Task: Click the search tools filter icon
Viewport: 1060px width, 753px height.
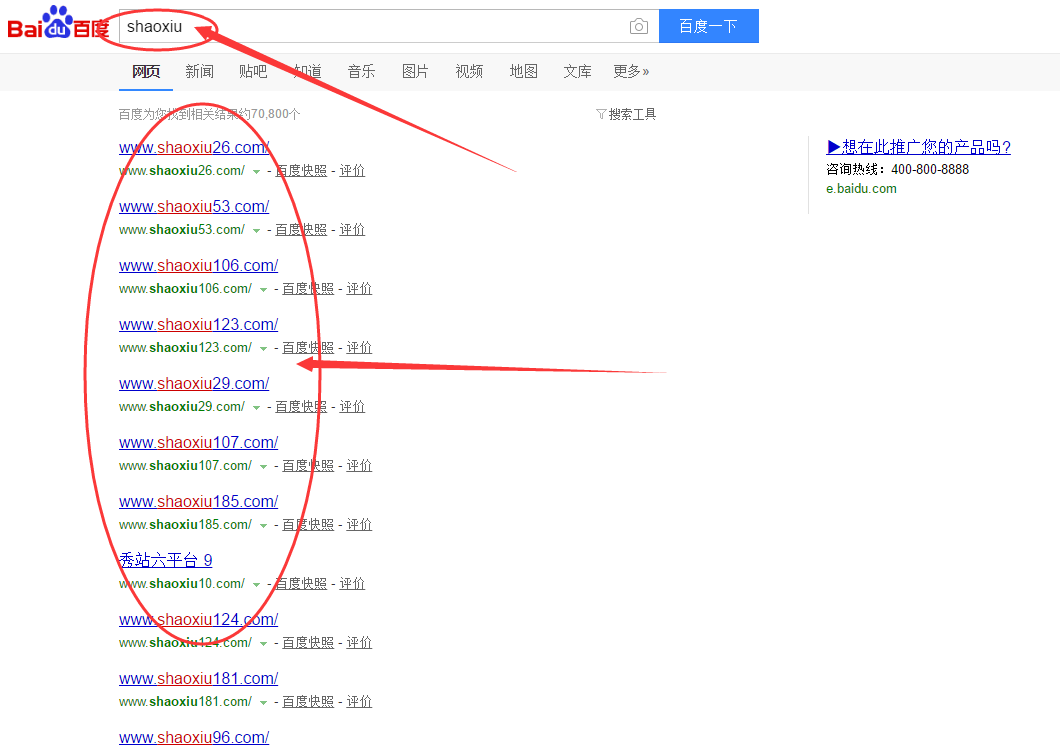Action: tap(601, 115)
